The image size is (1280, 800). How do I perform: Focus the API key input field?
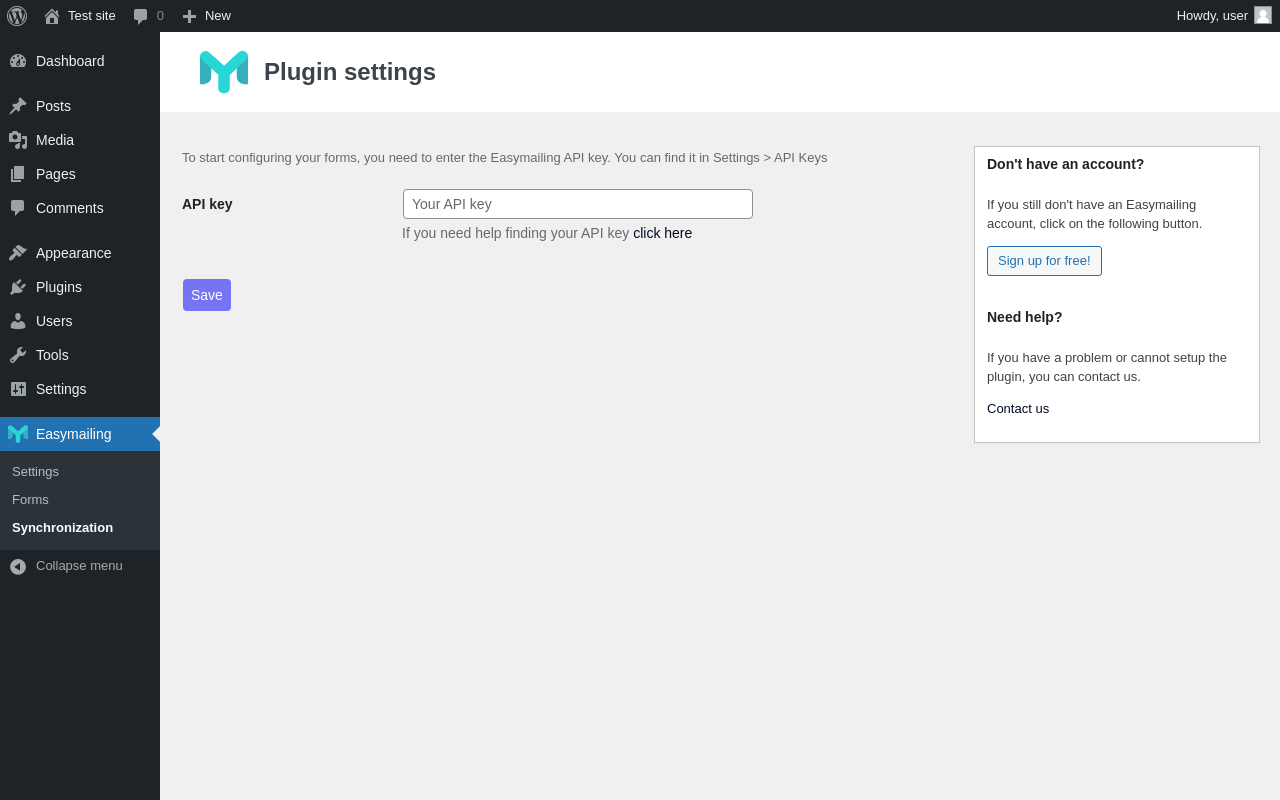pyautogui.click(x=578, y=204)
